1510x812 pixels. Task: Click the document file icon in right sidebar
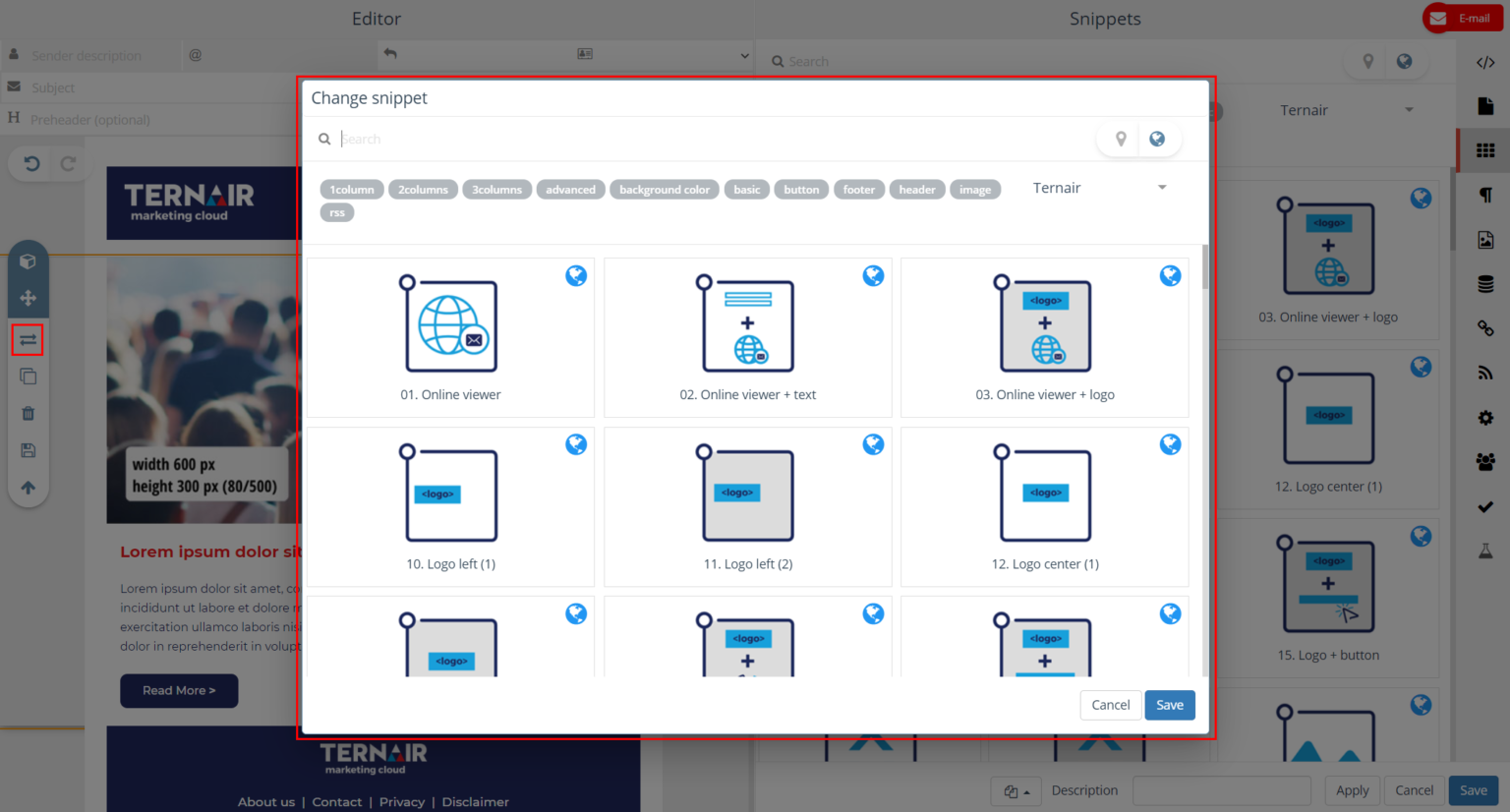pos(1485,106)
